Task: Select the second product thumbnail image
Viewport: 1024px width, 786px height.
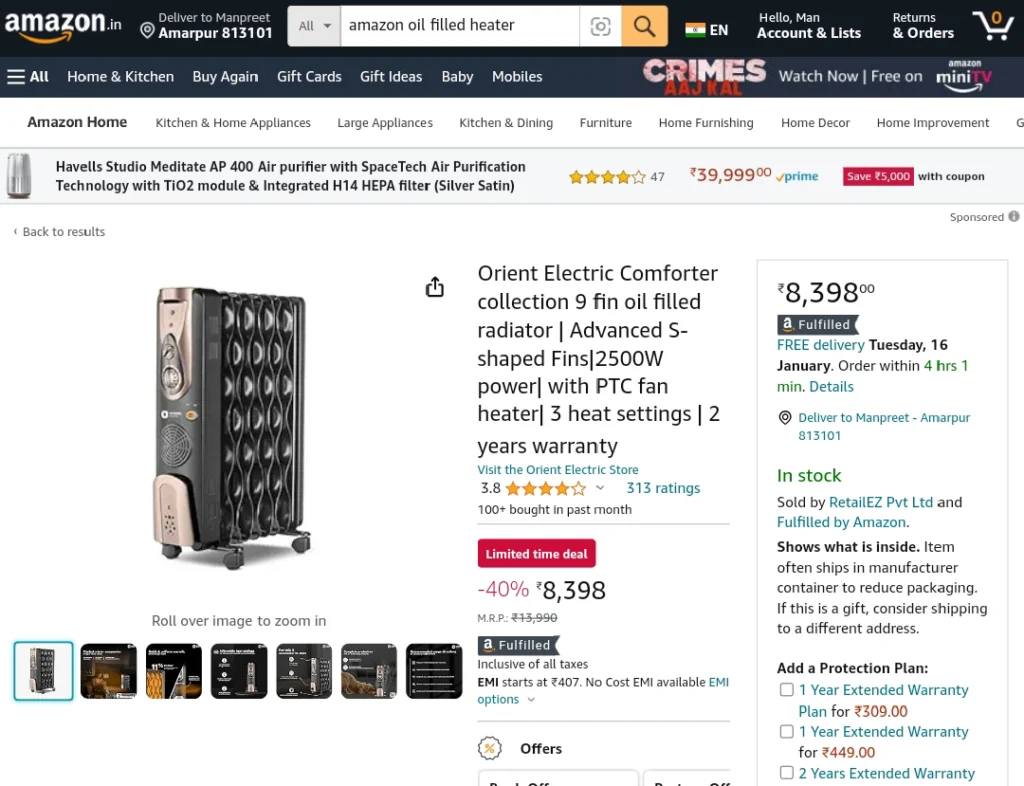Action: pyautogui.click(x=108, y=671)
